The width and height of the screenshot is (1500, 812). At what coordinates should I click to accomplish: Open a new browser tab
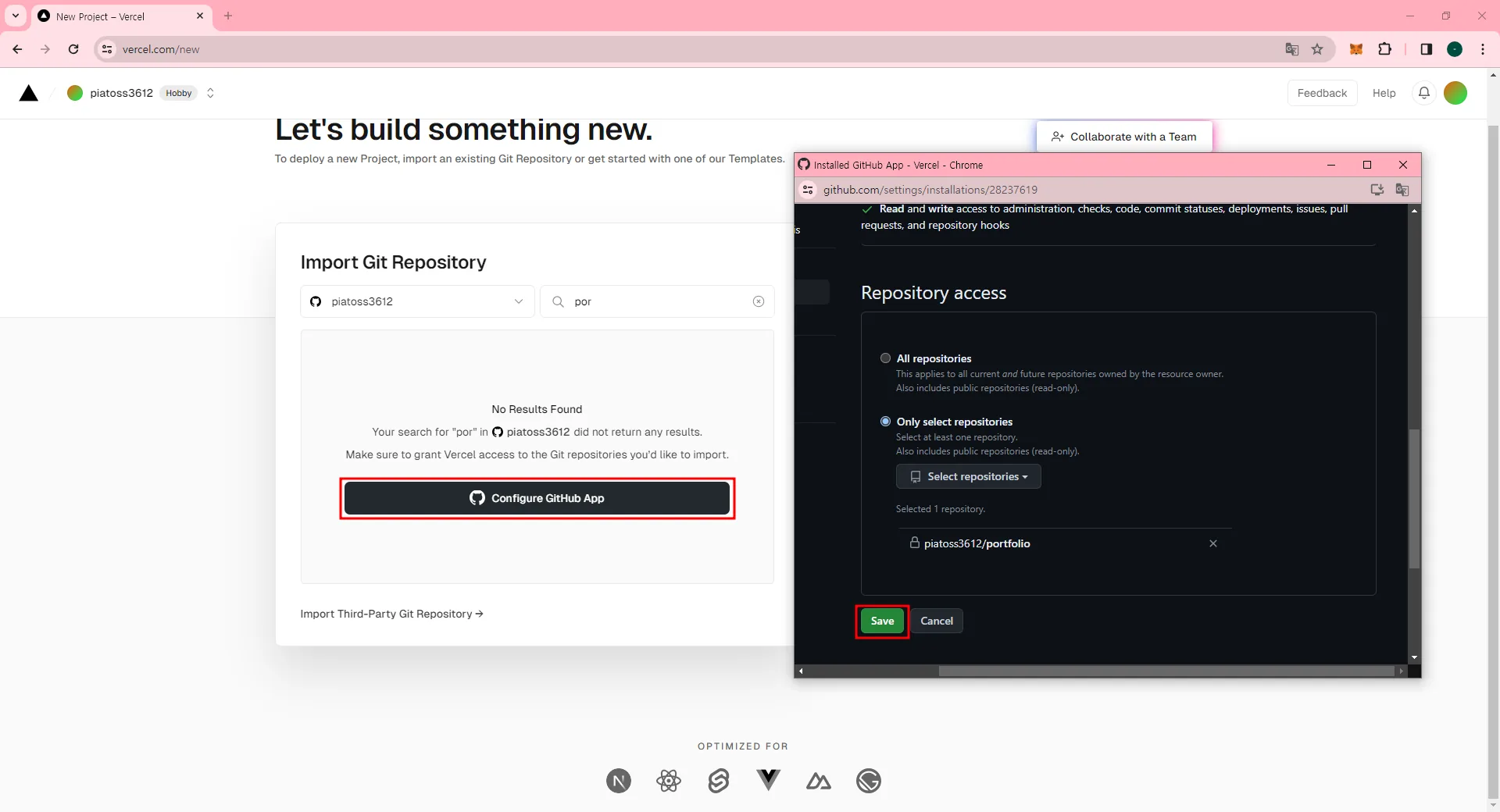coord(228,16)
